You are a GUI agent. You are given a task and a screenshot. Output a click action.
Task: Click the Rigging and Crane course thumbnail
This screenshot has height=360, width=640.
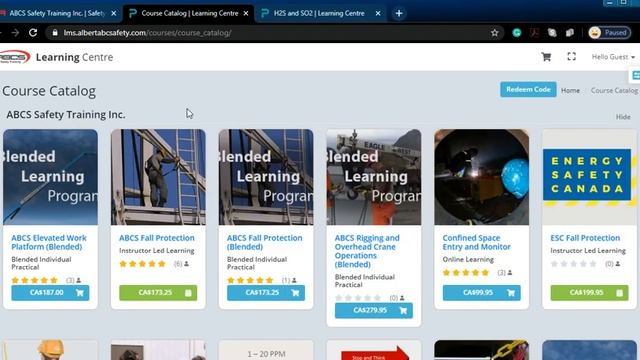373,177
